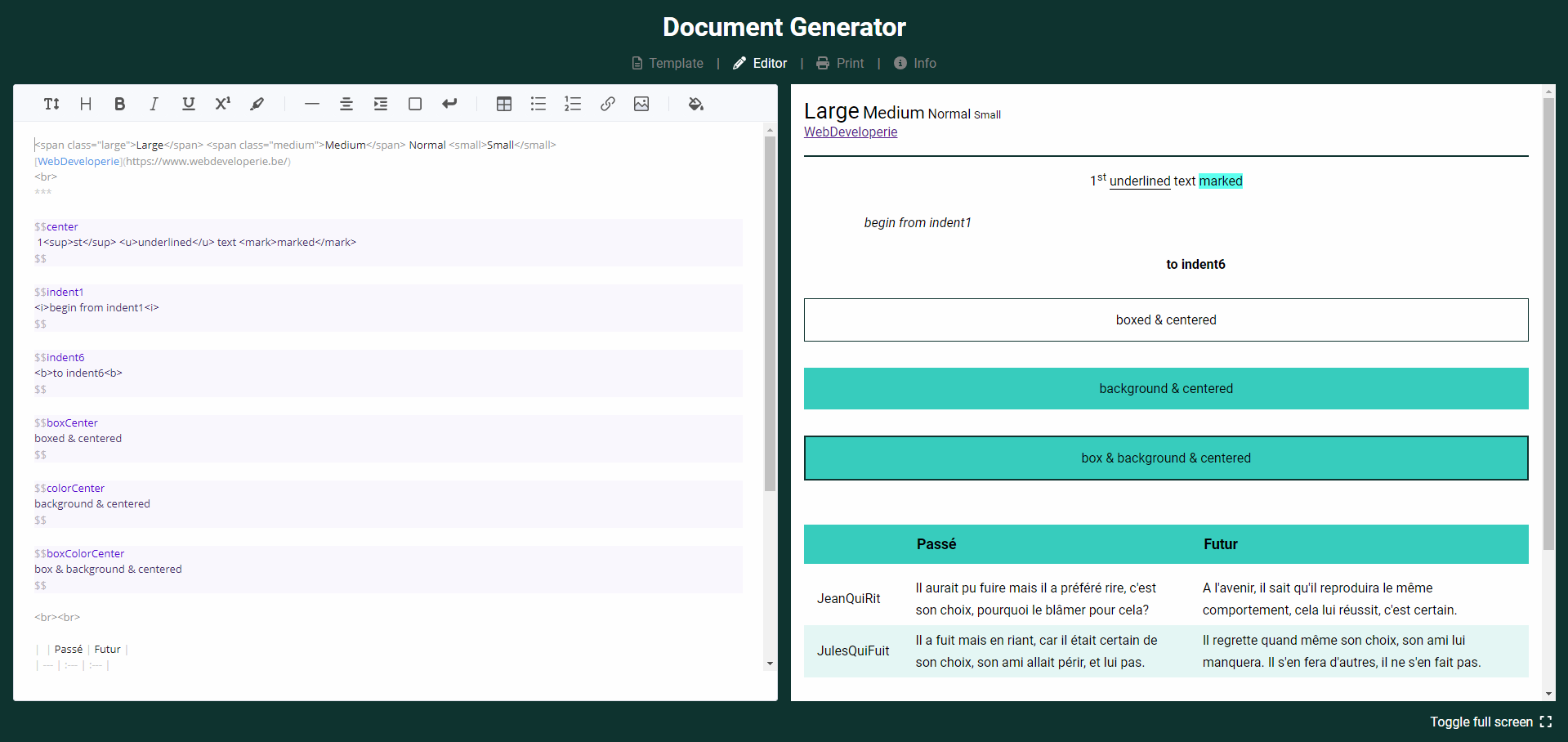This screenshot has width=1568, height=742.
Task: Click the Document Generator title
Action: coord(784,27)
